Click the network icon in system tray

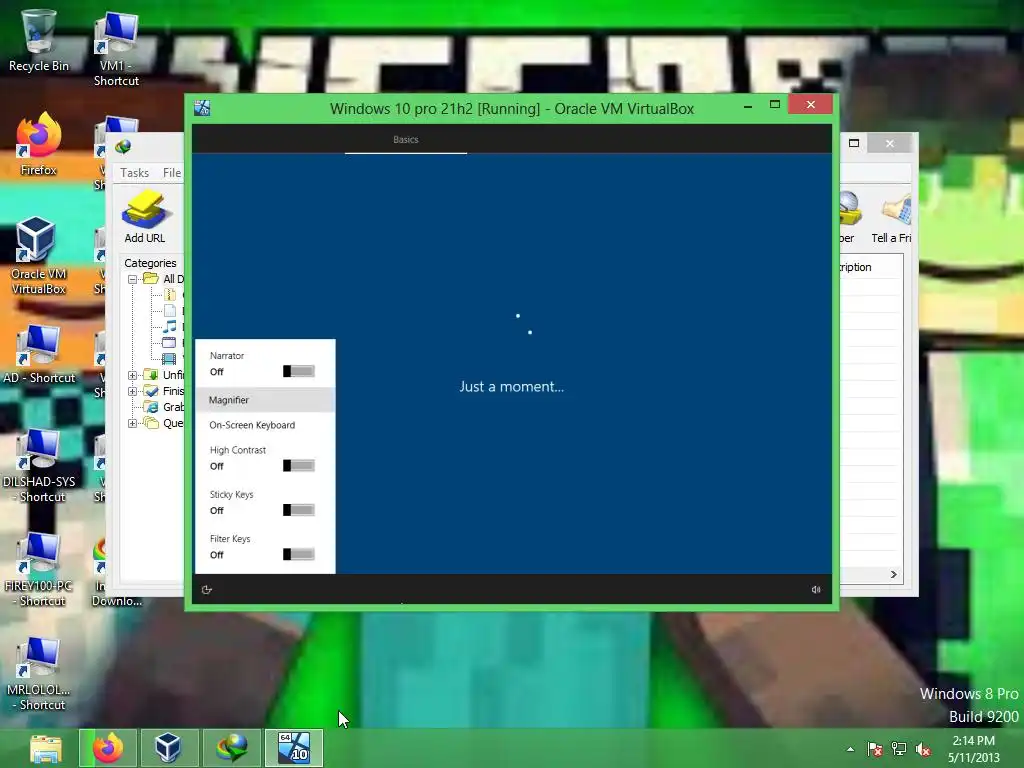[x=899, y=749]
